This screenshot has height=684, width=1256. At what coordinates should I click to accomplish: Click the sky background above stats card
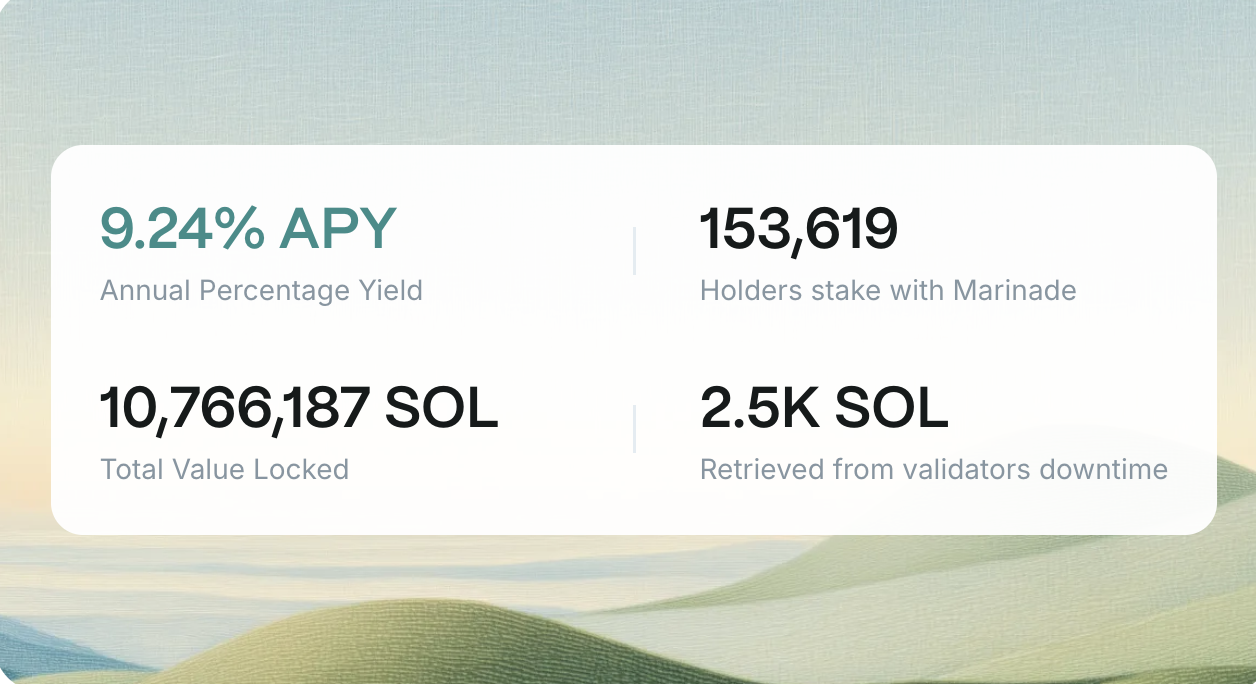[628, 70]
